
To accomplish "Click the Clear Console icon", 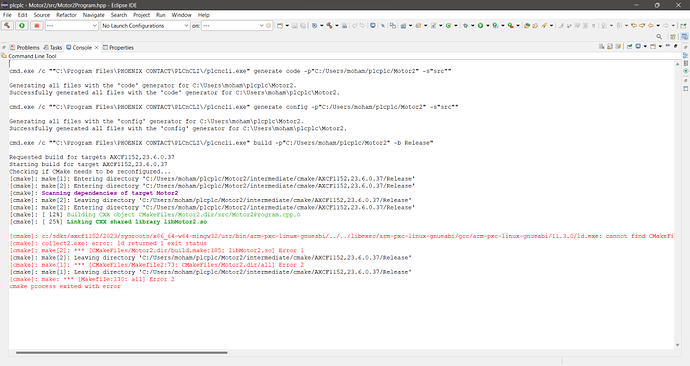I will point(602,46).
